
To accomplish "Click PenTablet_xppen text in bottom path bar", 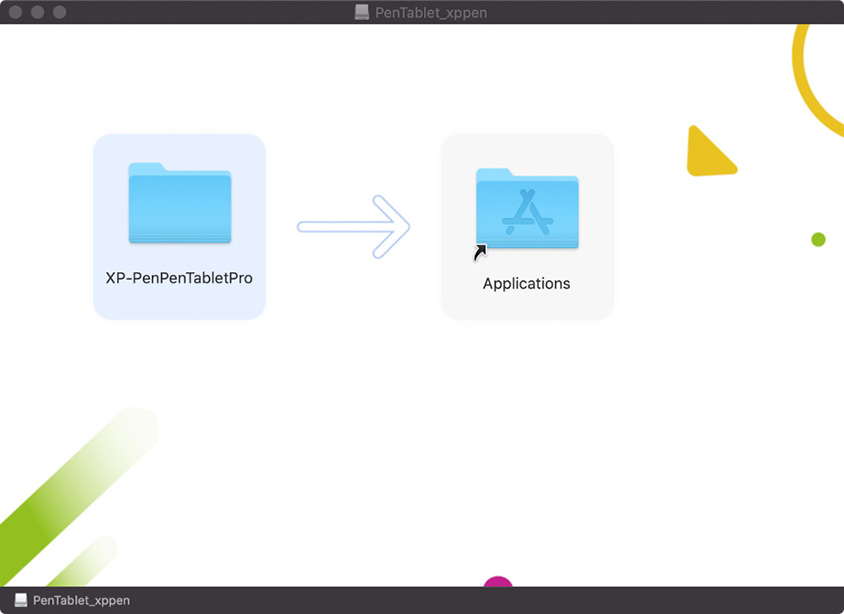I will click(81, 601).
